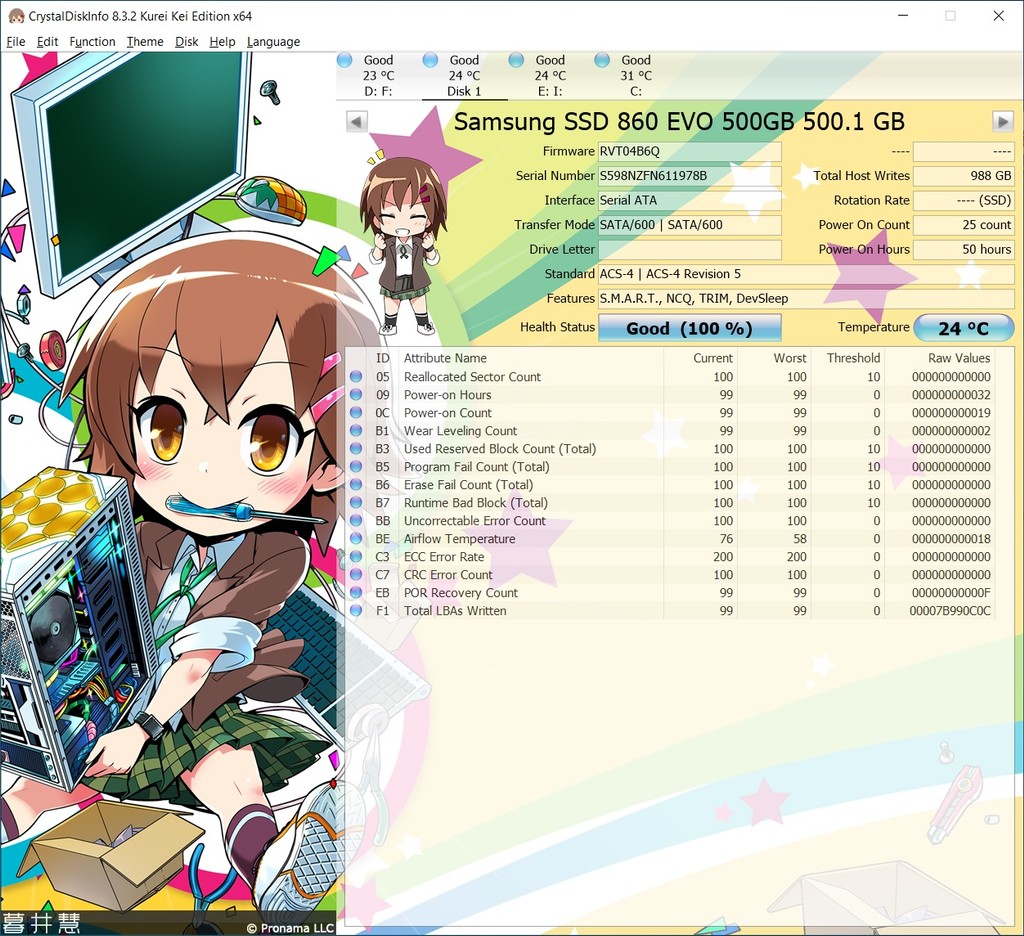Click the Good icon for drive C:
Image resolution: width=1024 pixels, height=936 pixels.
click(600, 60)
